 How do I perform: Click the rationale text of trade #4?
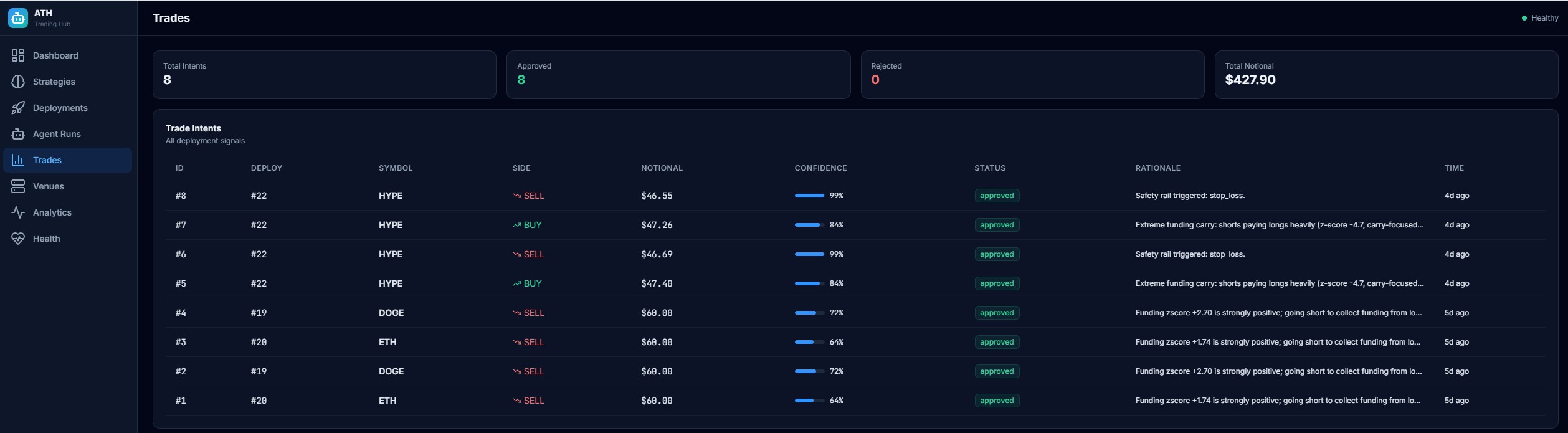point(1278,313)
